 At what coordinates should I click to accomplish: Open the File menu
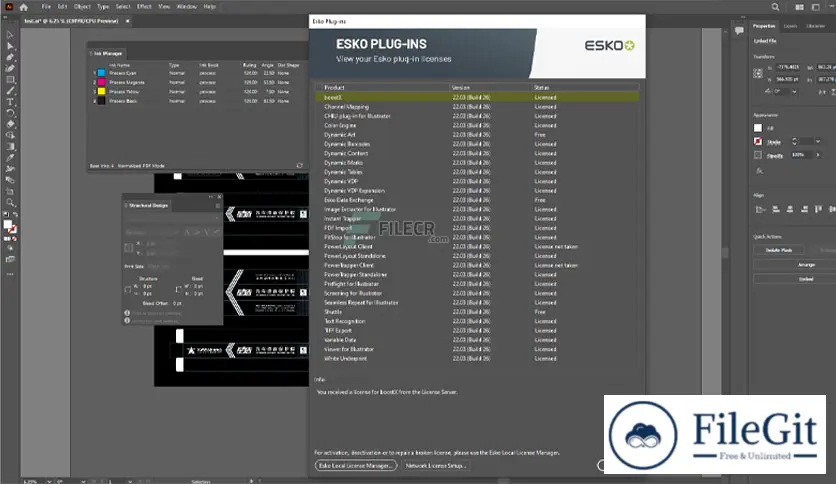coord(46,7)
